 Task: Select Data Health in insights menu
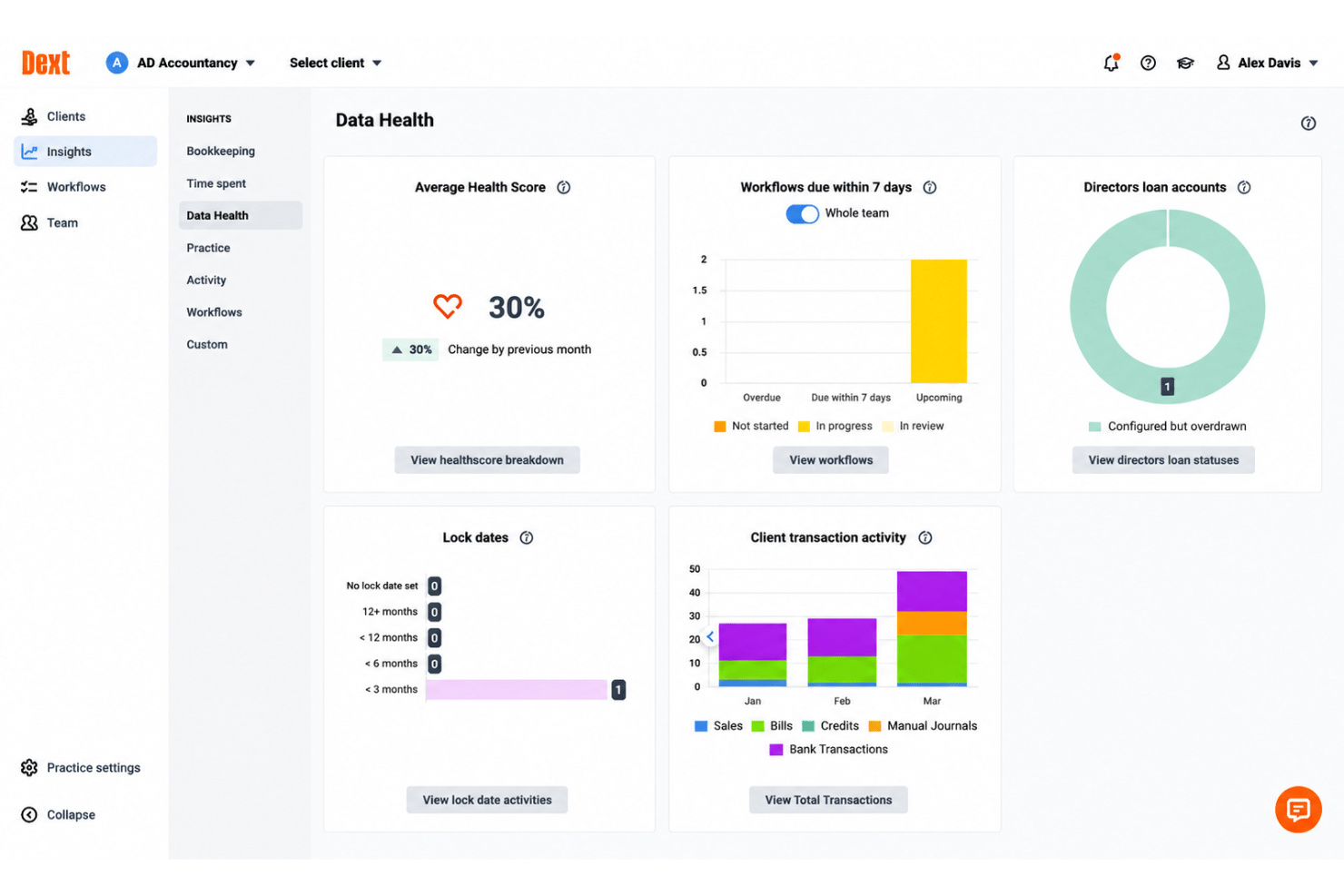[x=241, y=215]
